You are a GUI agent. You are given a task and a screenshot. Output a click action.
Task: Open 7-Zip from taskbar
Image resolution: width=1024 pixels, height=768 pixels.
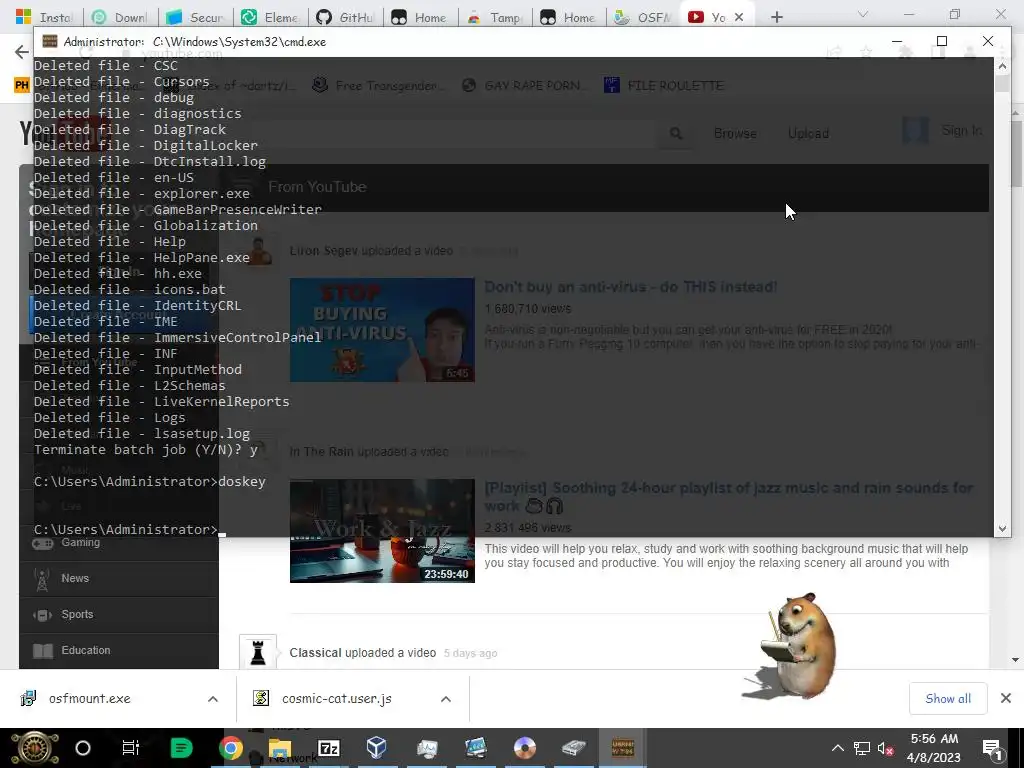(x=328, y=748)
